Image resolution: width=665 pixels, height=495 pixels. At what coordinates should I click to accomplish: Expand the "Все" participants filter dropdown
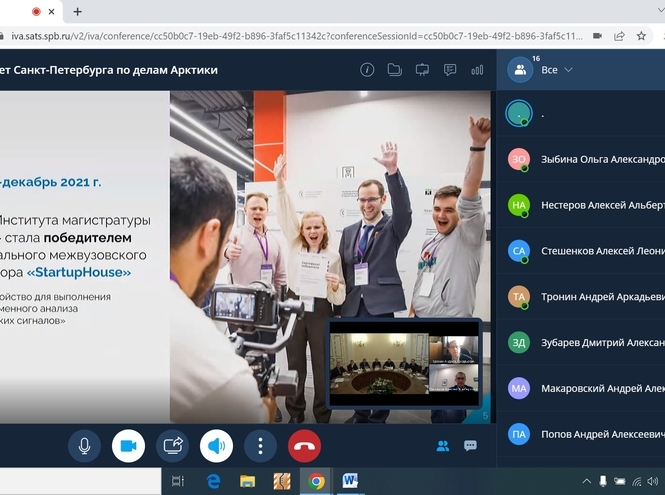[557, 70]
